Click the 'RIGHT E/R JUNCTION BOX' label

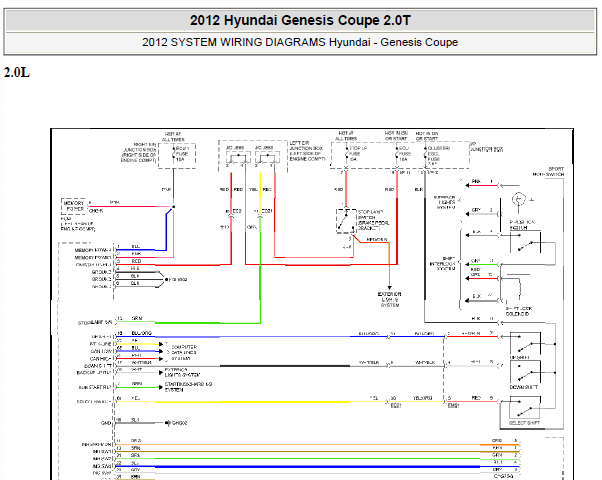pos(139,152)
